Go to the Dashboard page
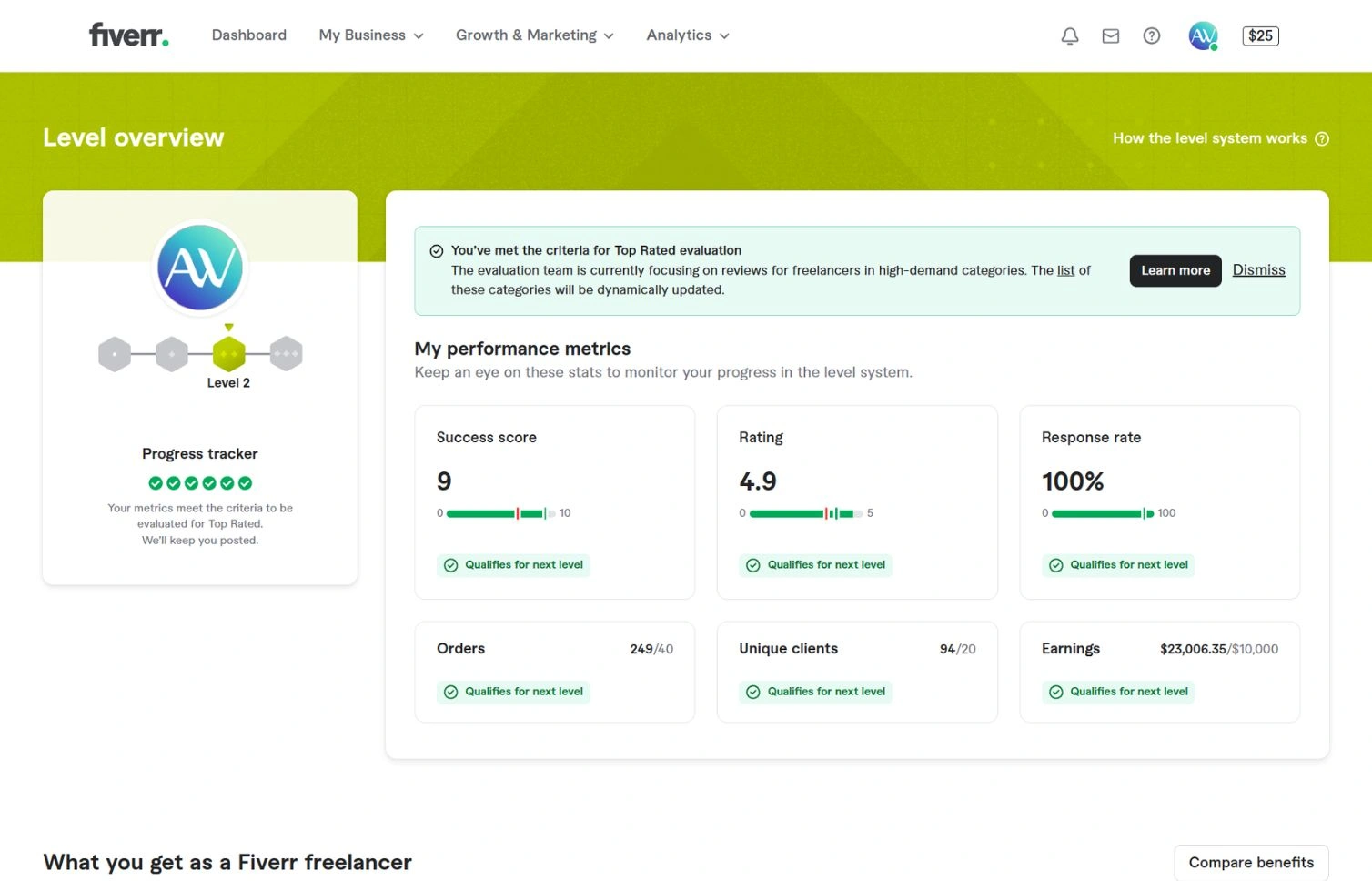1372x881 pixels. [249, 35]
